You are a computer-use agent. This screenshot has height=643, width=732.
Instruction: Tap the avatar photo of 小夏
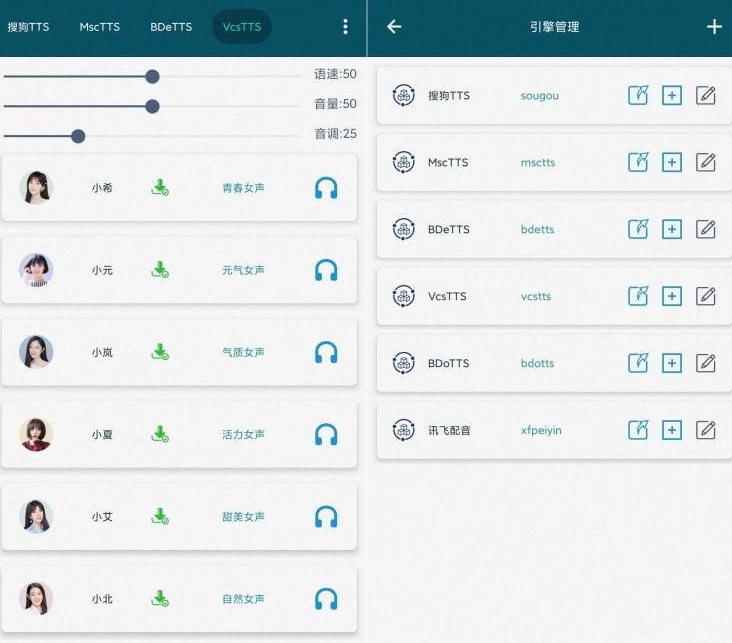click(36, 434)
